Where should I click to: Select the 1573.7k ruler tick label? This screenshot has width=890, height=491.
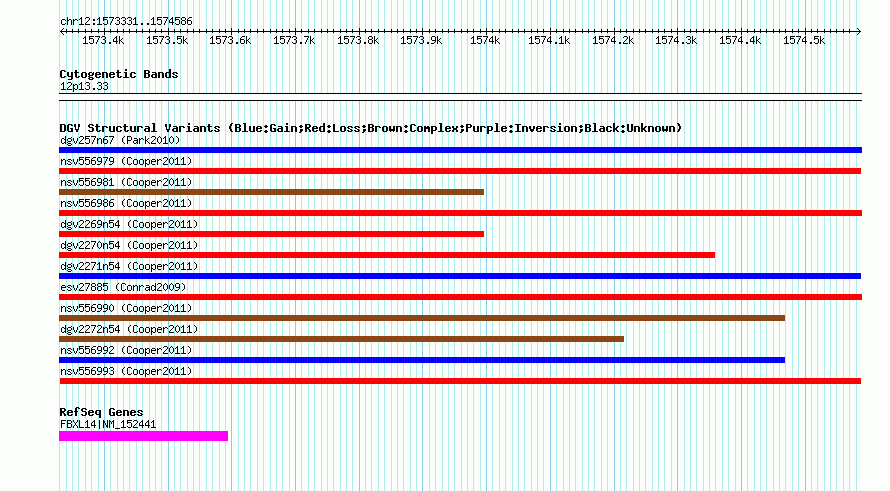point(294,40)
